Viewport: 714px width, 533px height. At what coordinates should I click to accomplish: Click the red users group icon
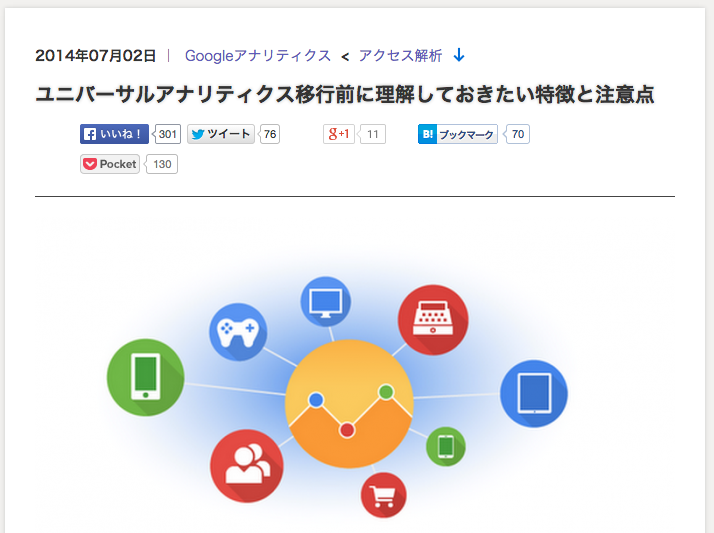coord(247,466)
